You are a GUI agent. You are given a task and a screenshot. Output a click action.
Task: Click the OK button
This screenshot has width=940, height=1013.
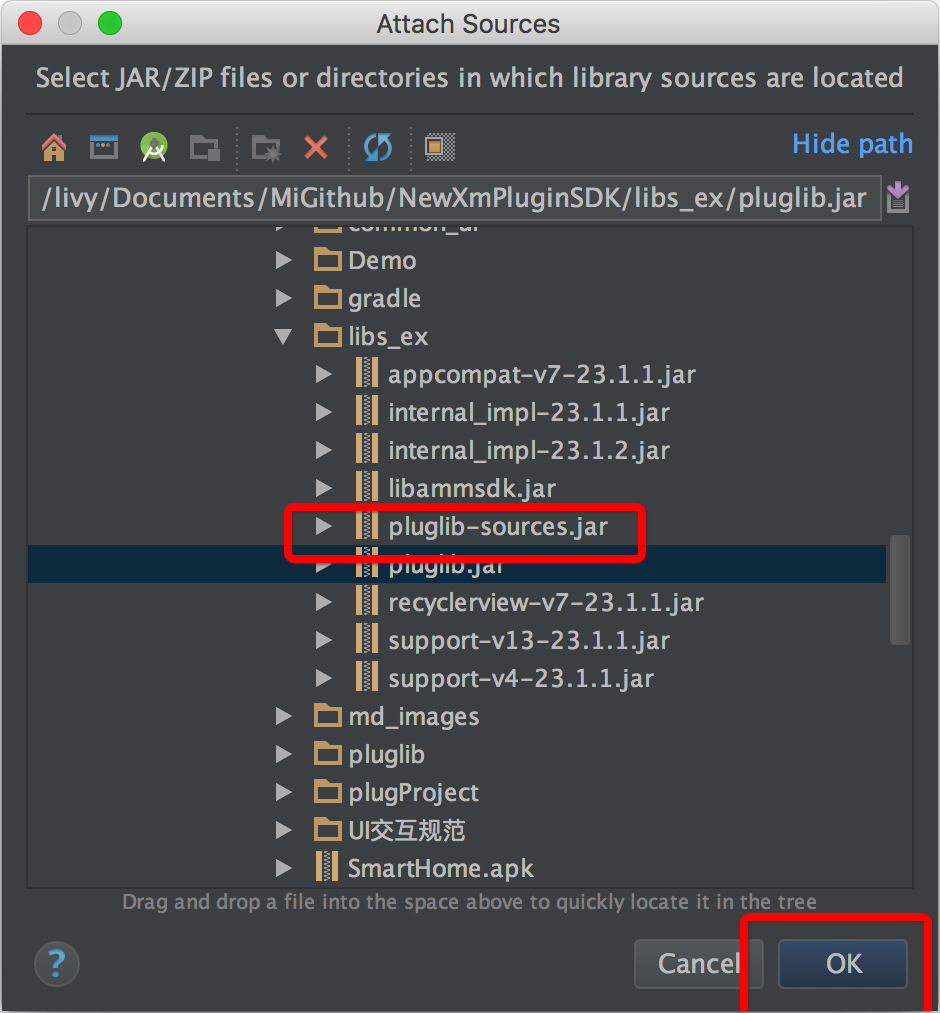[x=843, y=963]
